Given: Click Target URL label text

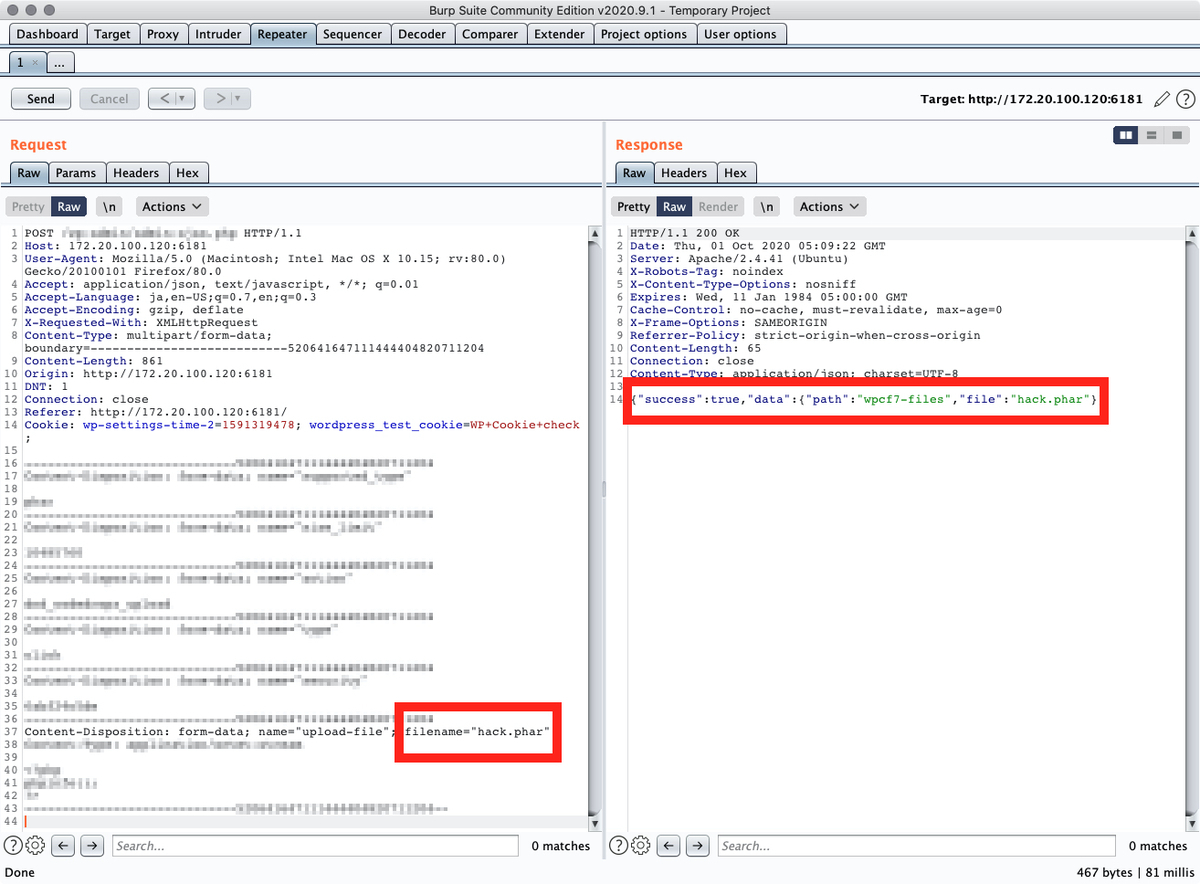Looking at the screenshot, I should (1031, 99).
